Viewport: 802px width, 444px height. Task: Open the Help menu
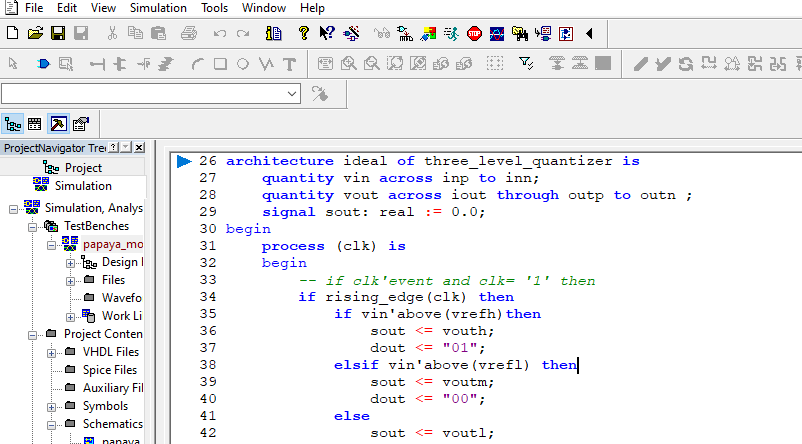coord(312,8)
